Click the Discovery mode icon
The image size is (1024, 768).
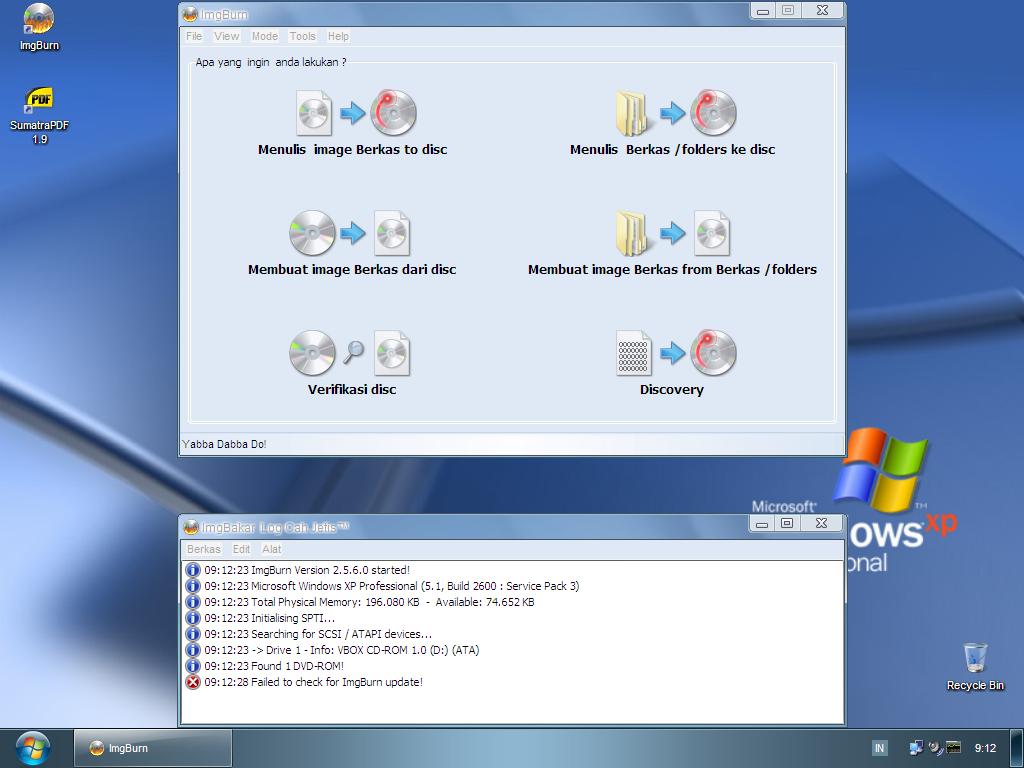click(676, 353)
